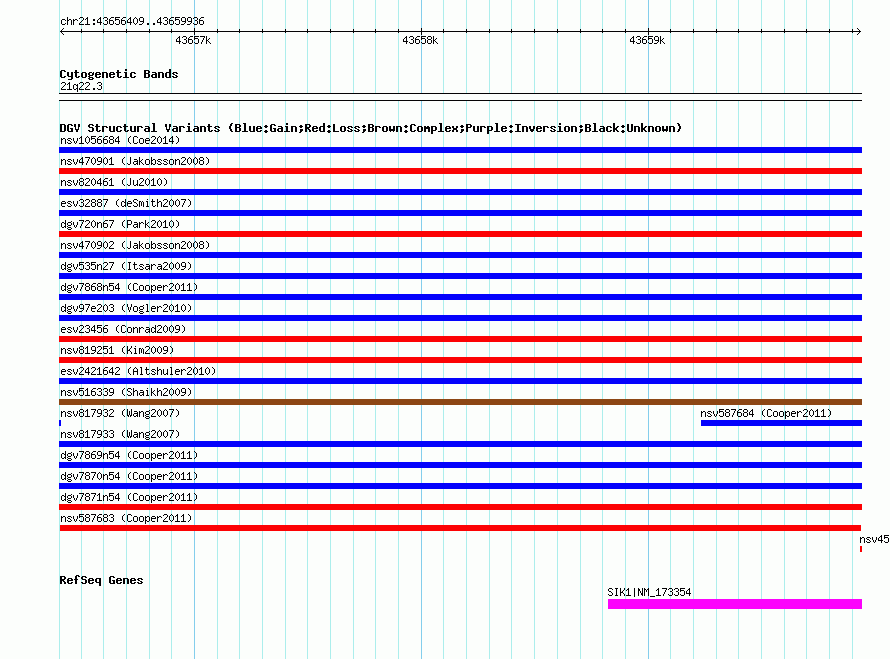Click the red bar under nsv587683
This screenshot has height=659, width=890.
tap(460, 528)
